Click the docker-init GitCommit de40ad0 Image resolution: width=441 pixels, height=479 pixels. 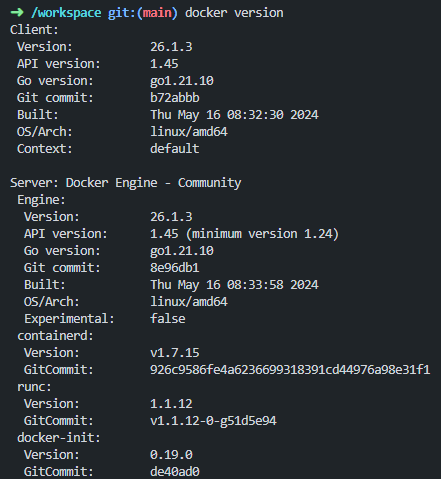175,472
